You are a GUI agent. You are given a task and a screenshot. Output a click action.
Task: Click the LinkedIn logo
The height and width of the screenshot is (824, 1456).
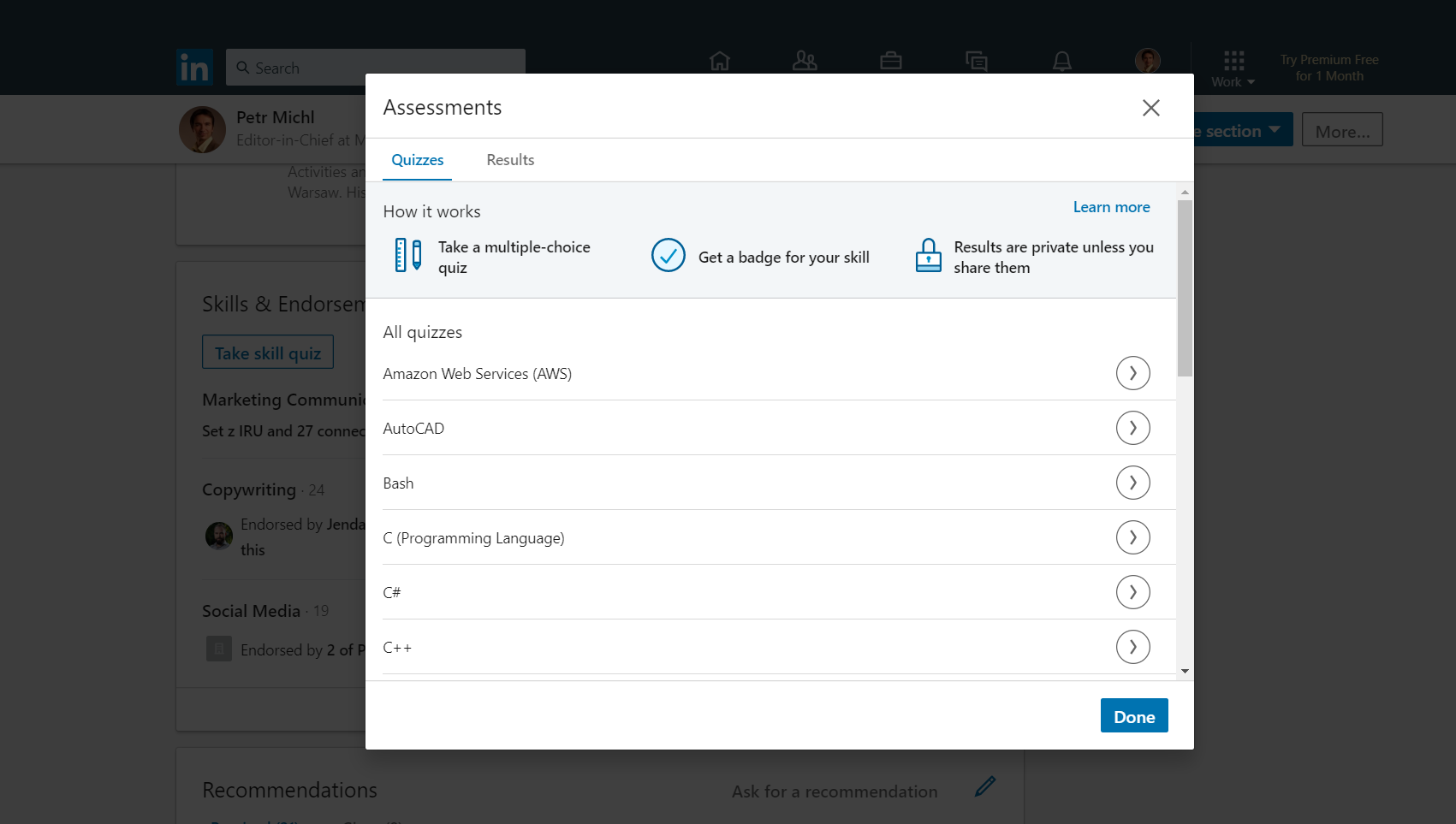[194, 67]
